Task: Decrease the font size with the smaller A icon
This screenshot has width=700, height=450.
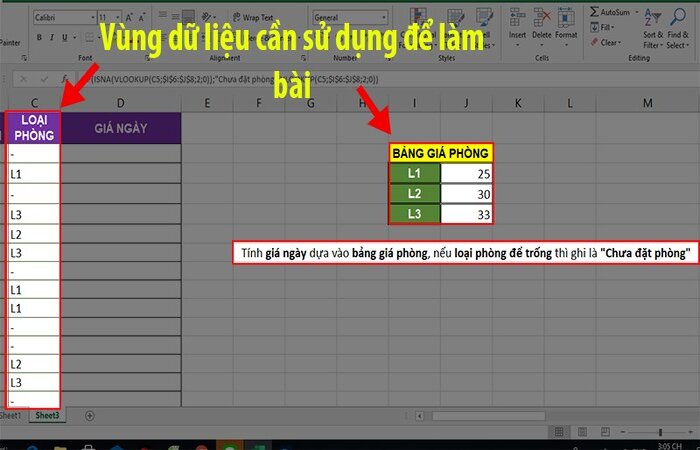Action: pos(142,17)
